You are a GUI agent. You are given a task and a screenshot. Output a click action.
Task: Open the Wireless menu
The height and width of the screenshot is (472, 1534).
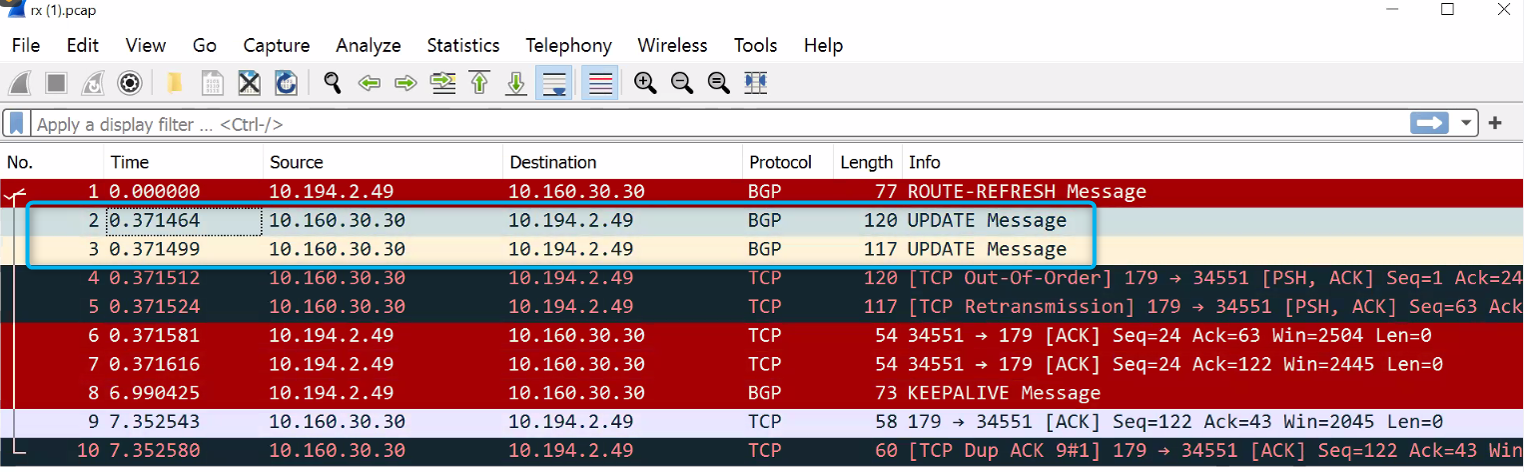pos(673,45)
